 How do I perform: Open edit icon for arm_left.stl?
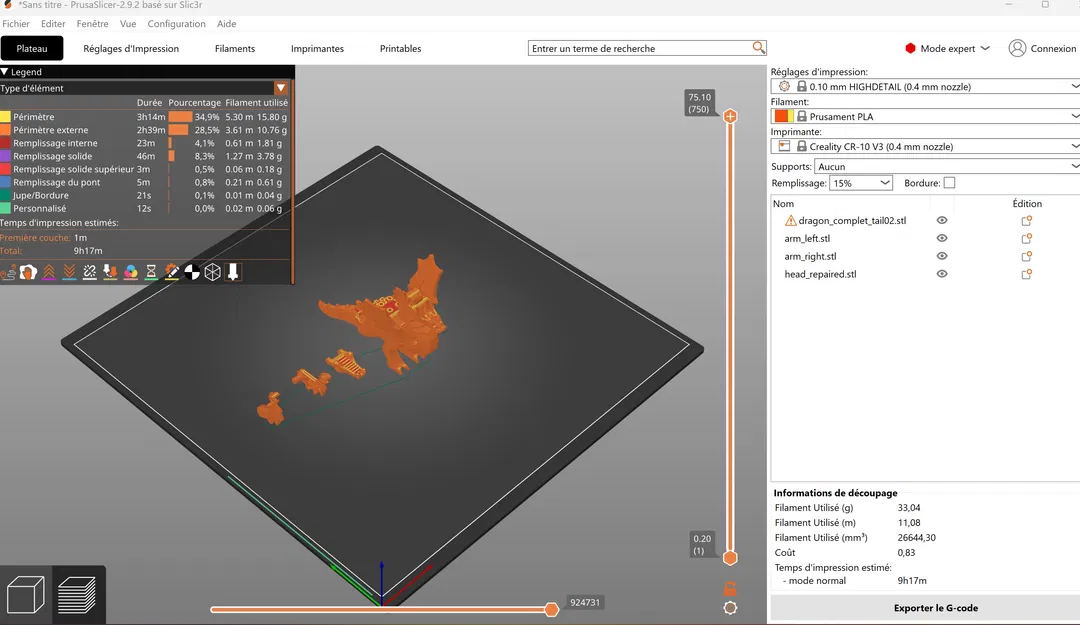point(1026,238)
